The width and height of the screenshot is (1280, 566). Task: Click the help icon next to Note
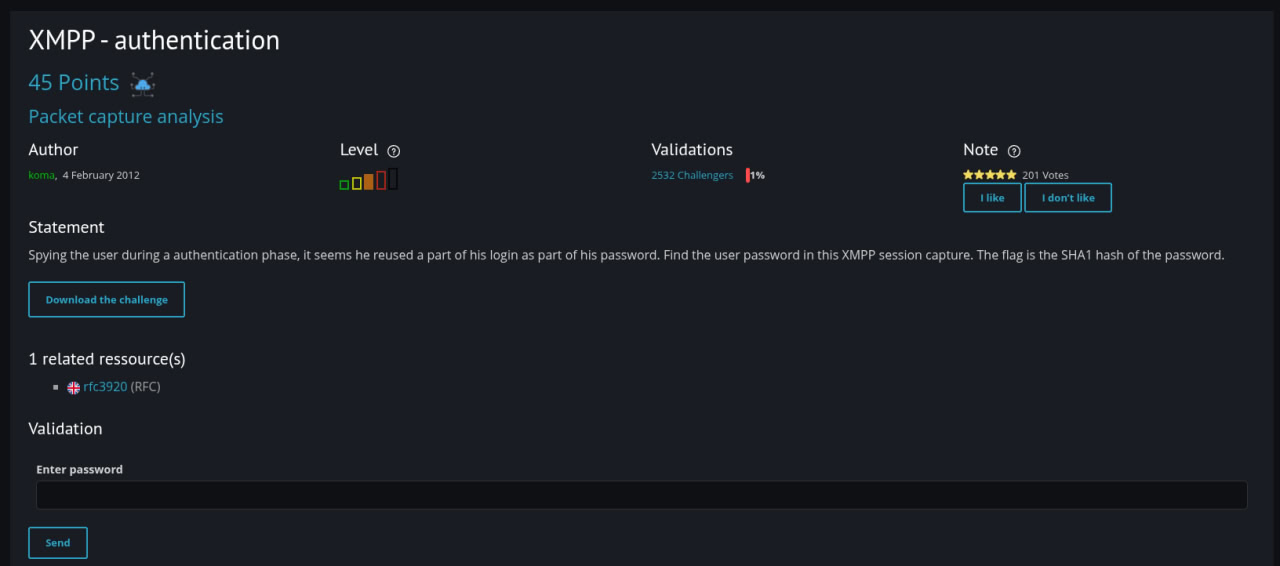(1014, 151)
